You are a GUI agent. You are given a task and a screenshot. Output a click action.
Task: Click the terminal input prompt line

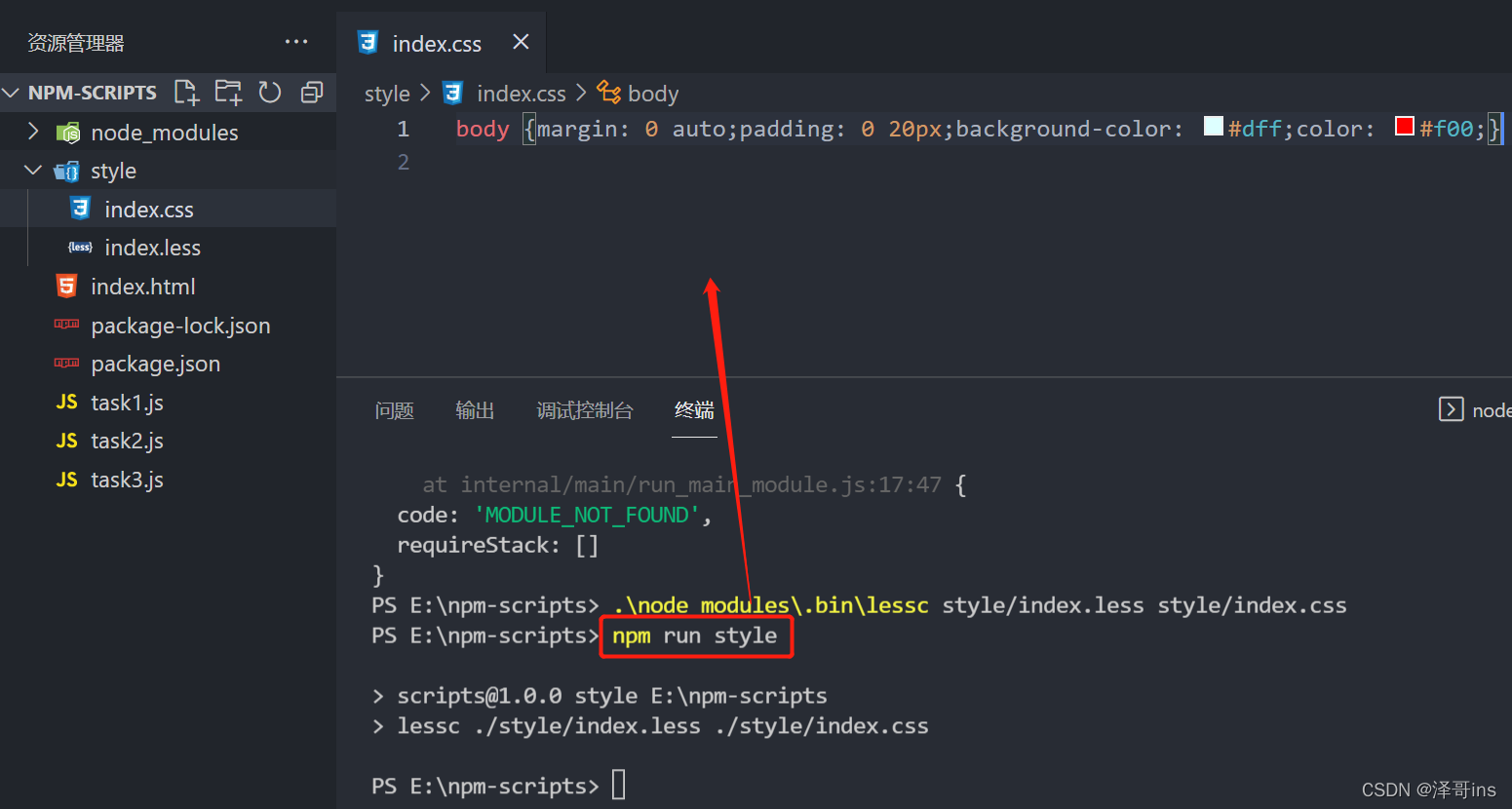618,785
